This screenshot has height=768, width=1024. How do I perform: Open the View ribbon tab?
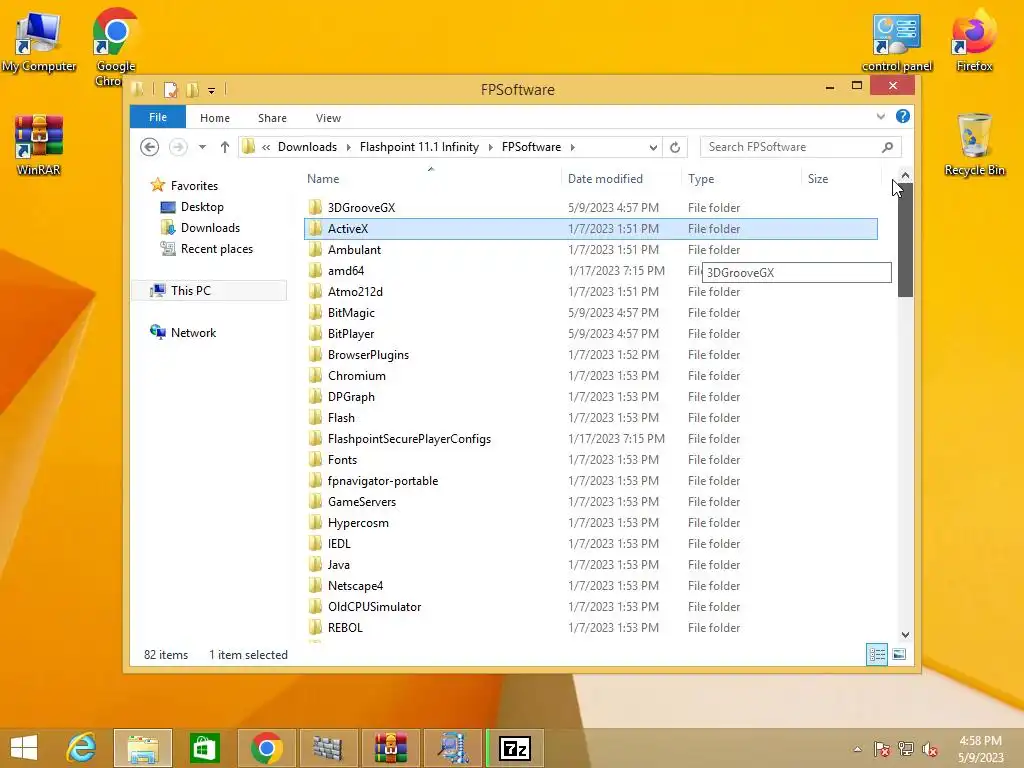(328, 118)
